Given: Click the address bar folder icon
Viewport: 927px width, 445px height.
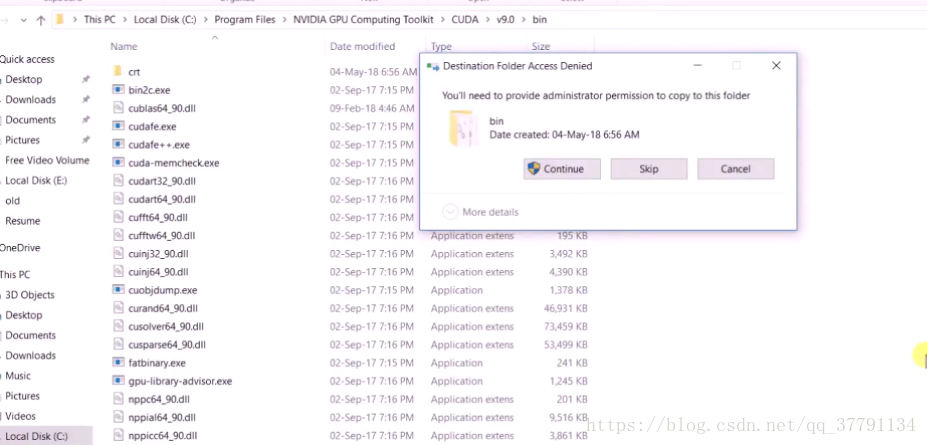Looking at the screenshot, I should click(x=60, y=20).
